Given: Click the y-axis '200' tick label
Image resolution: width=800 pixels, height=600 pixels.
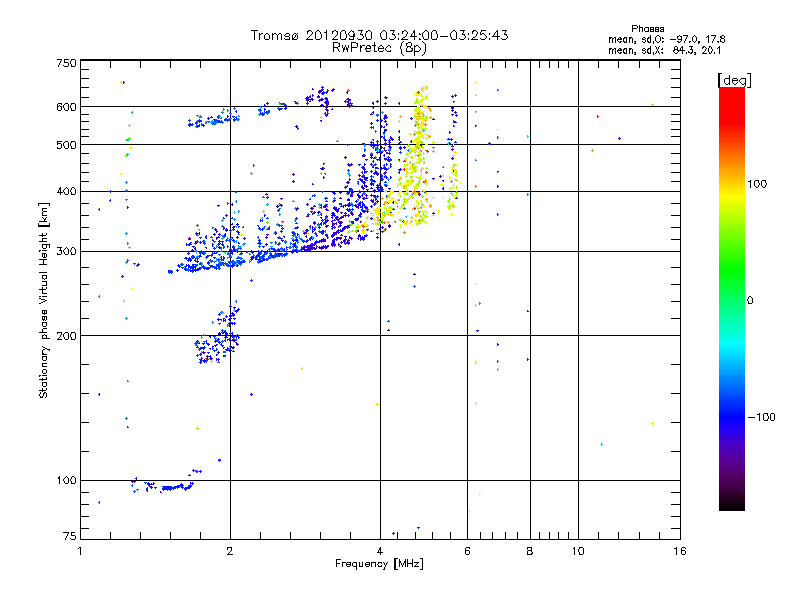Looking at the screenshot, I should (66, 336).
